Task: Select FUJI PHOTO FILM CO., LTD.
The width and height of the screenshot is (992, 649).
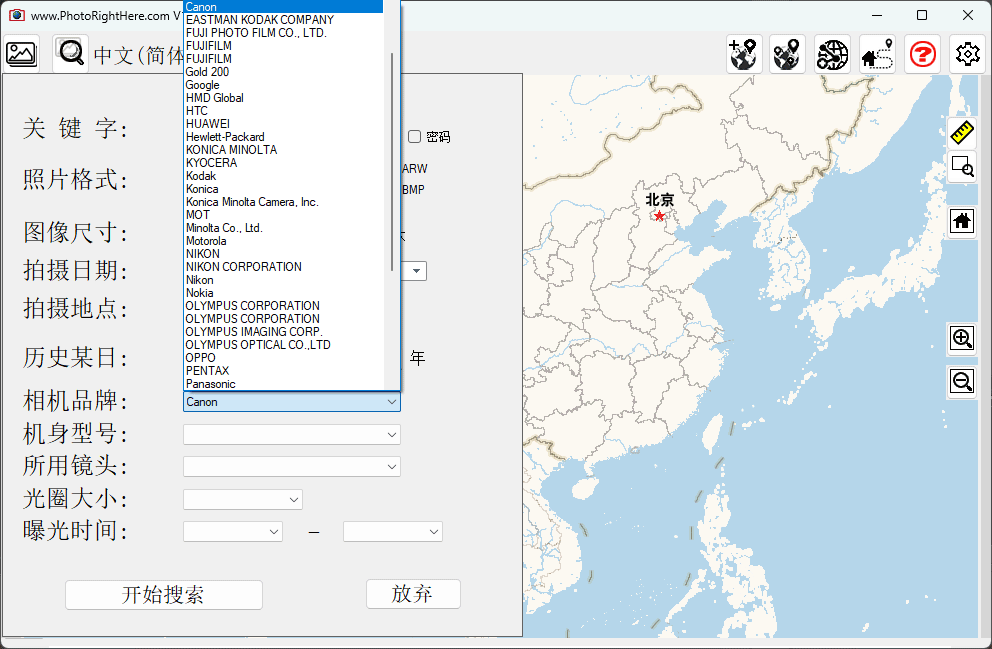Action: pyautogui.click(x=283, y=33)
